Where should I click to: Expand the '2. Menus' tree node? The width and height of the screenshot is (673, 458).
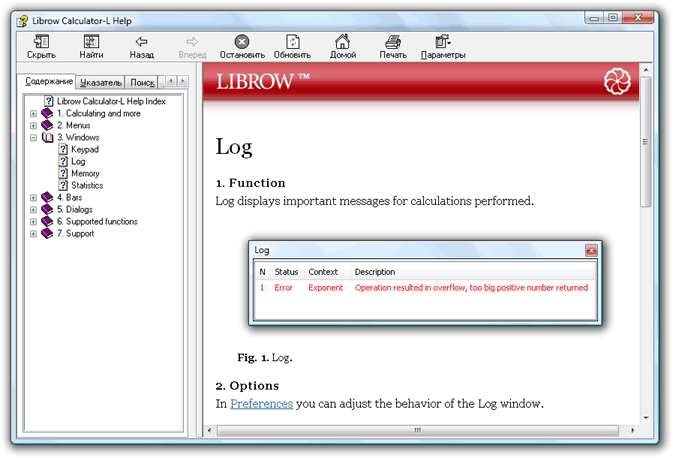click(x=33, y=126)
